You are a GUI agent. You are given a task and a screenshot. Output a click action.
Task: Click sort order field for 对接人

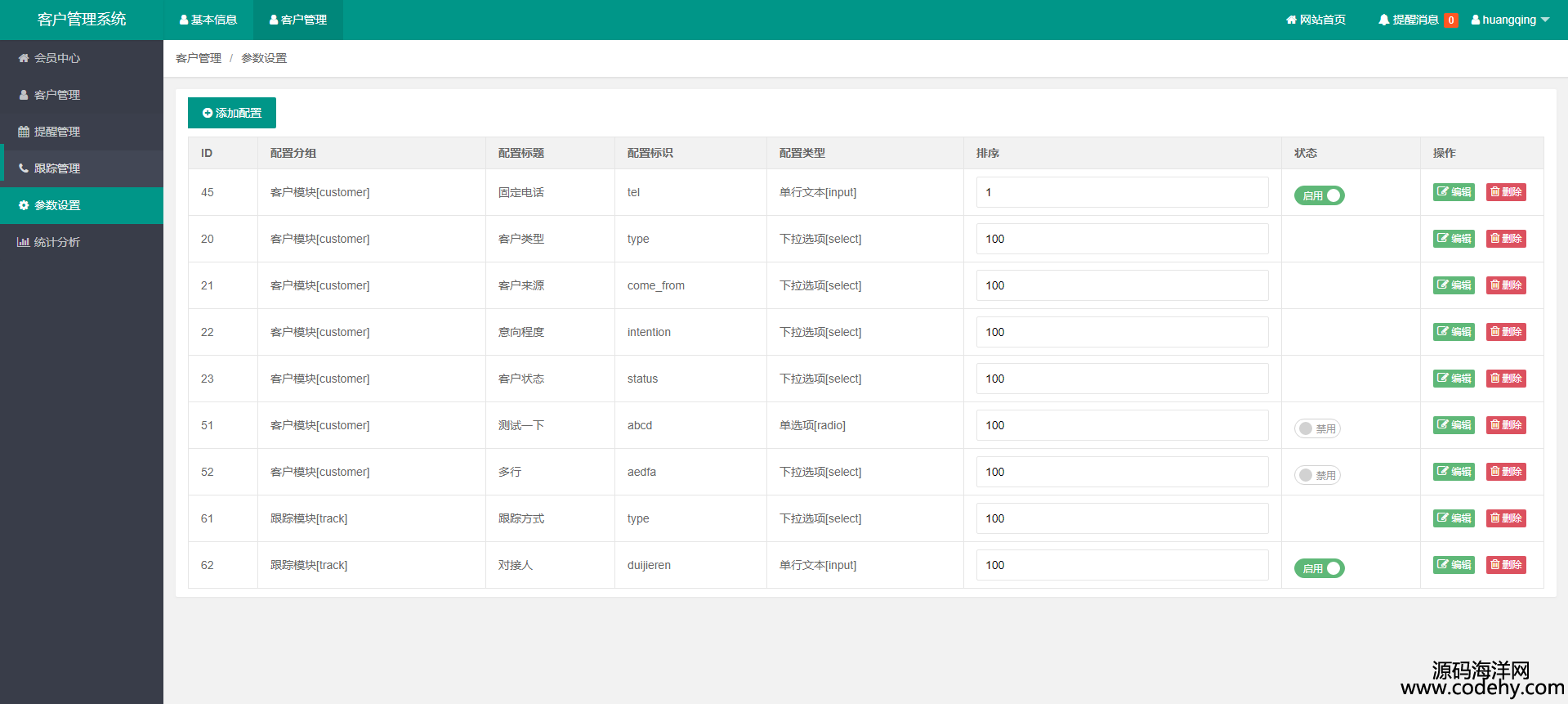pos(1122,565)
